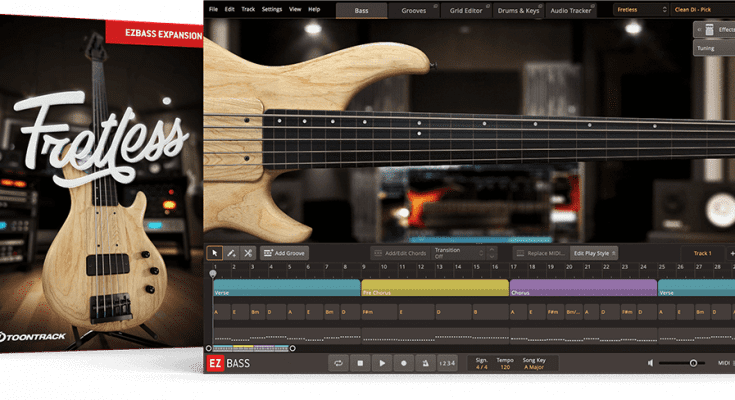
Task: Select the yellow Pre Chorus song block
Action: click(434, 287)
